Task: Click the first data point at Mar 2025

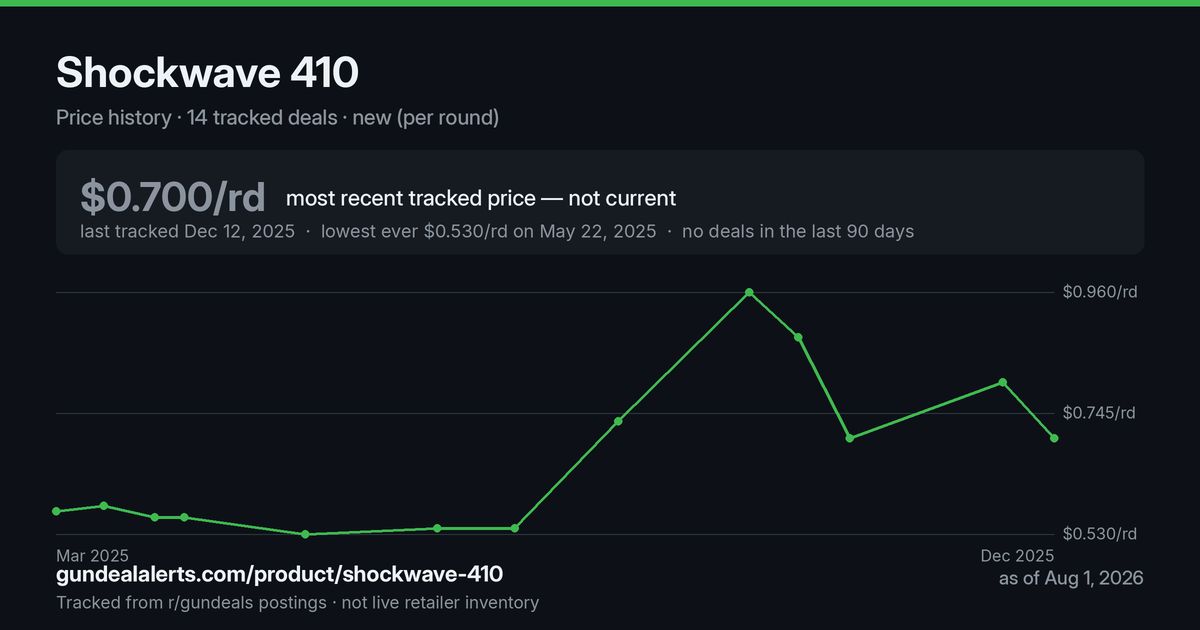Action: pos(56,511)
